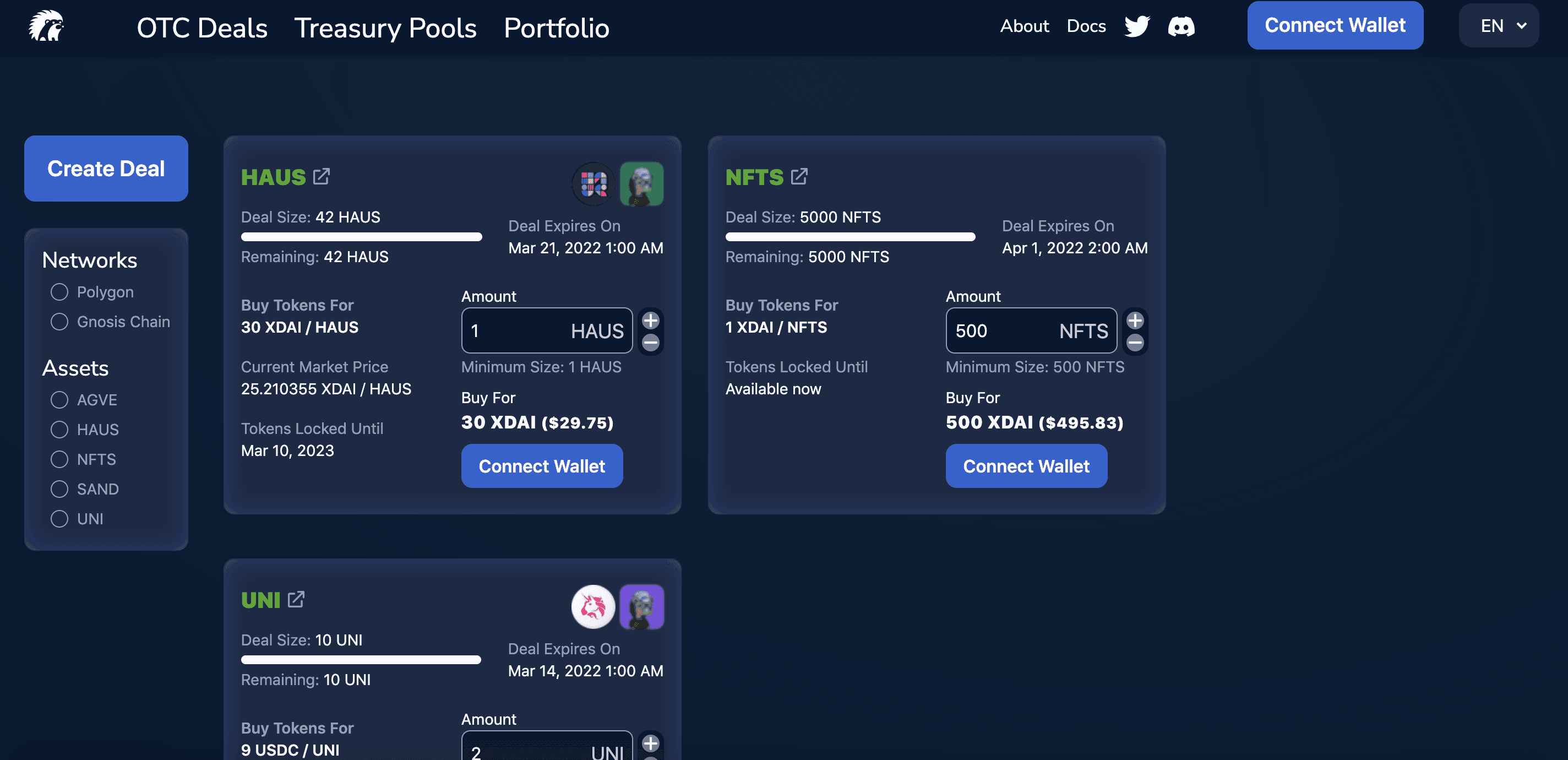Click the Create Deal button
Screen dimensions: 1568x760
pos(106,168)
